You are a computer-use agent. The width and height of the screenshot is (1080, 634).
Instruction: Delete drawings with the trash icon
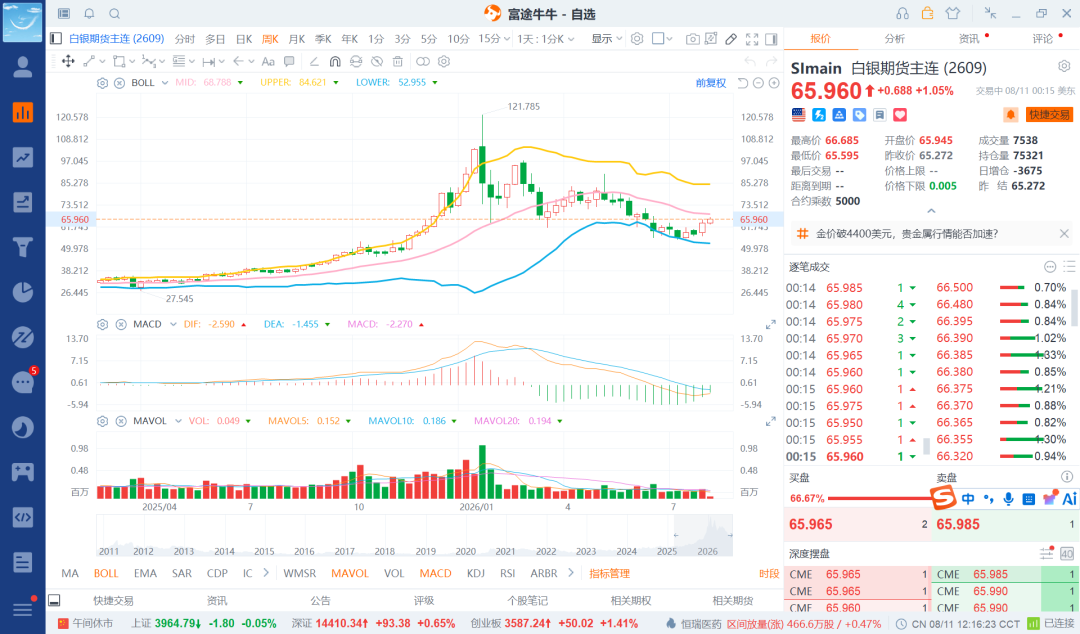pyautogui.click(x=397, y=61)
